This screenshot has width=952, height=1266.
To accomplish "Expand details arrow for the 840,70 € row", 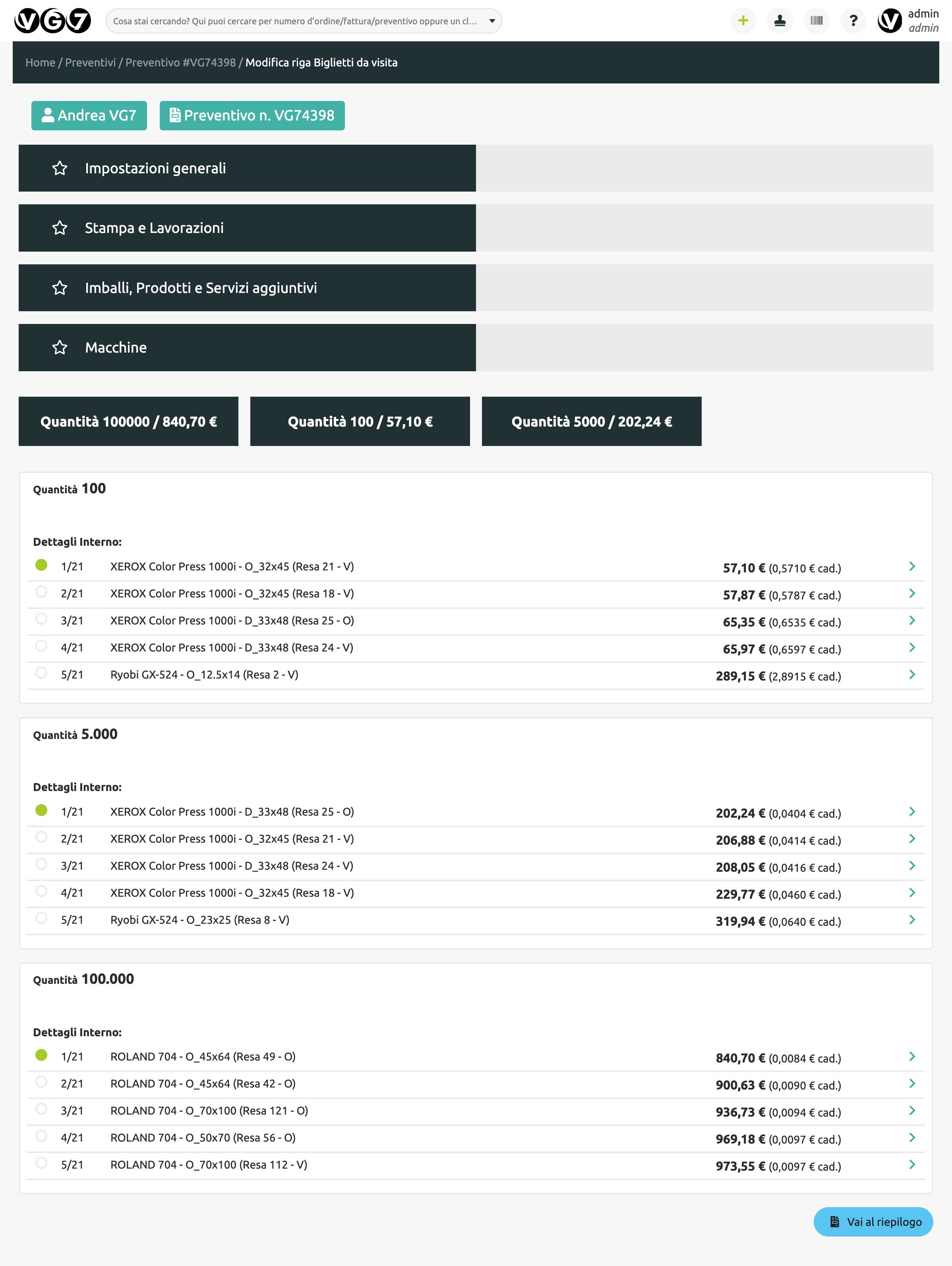I will [x=912, y=1057].
